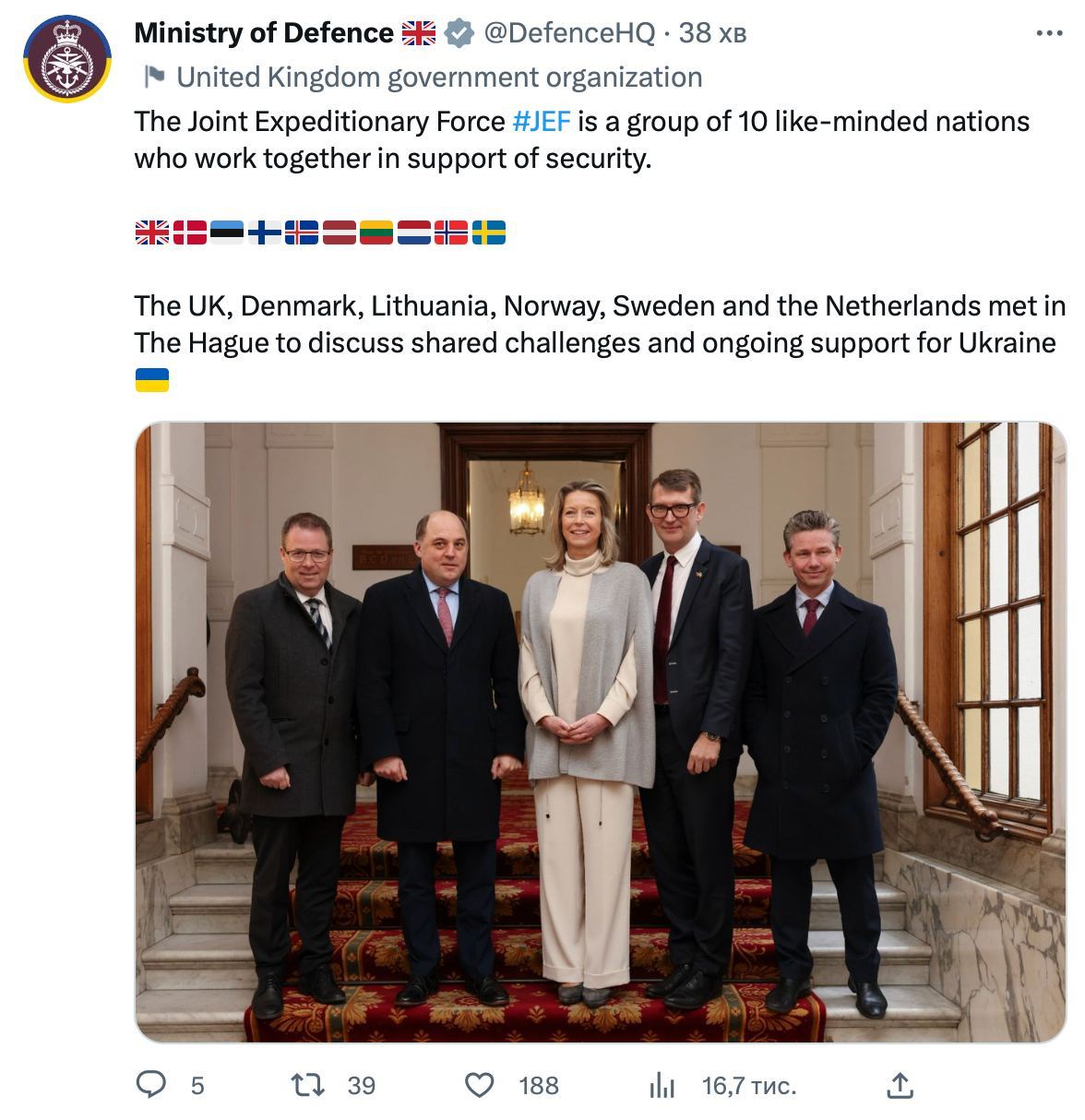Click the verified checkmark badge
The image size is (1085, 1120).
[x=458, y=34]
